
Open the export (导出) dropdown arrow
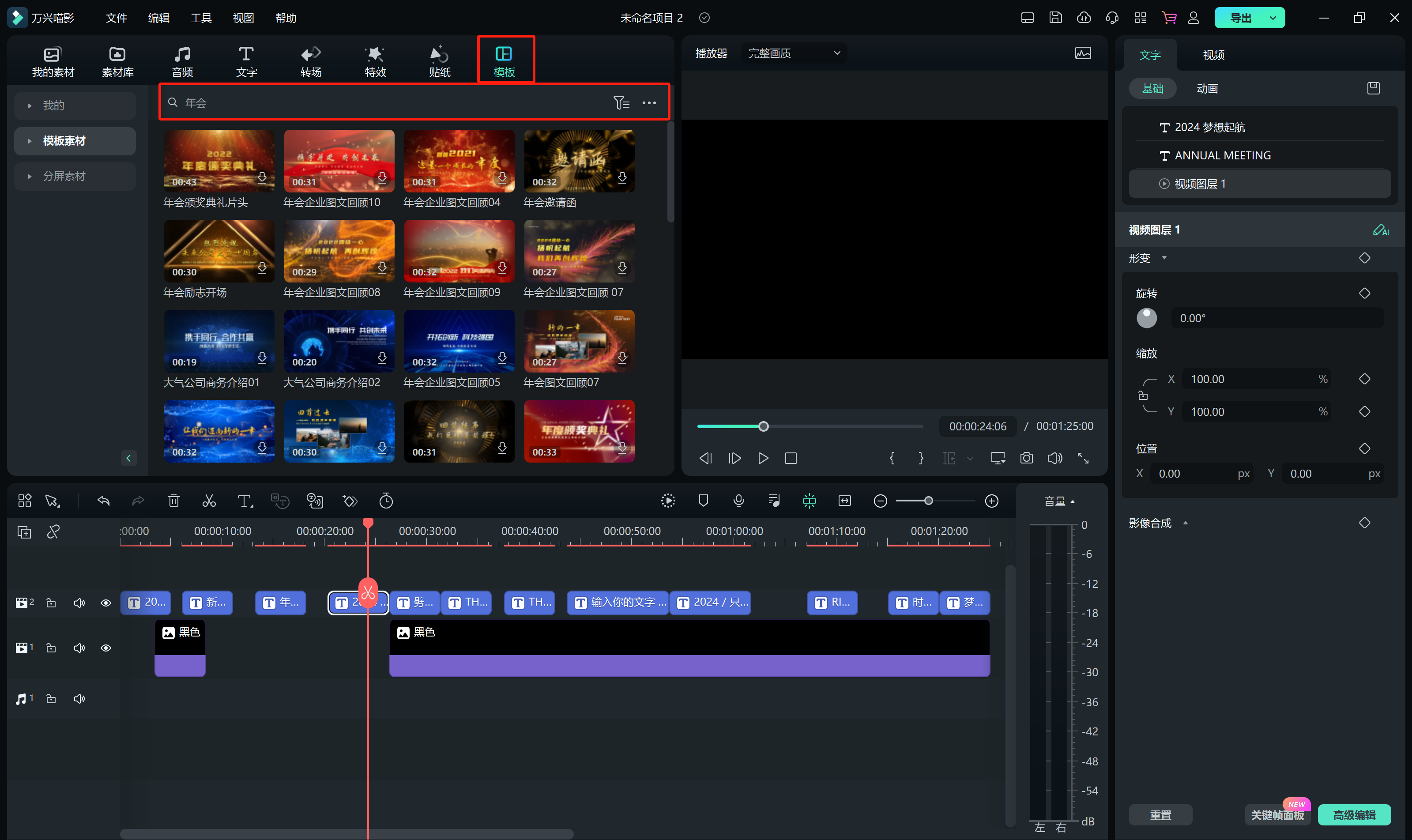click(x=1273, y=18)
